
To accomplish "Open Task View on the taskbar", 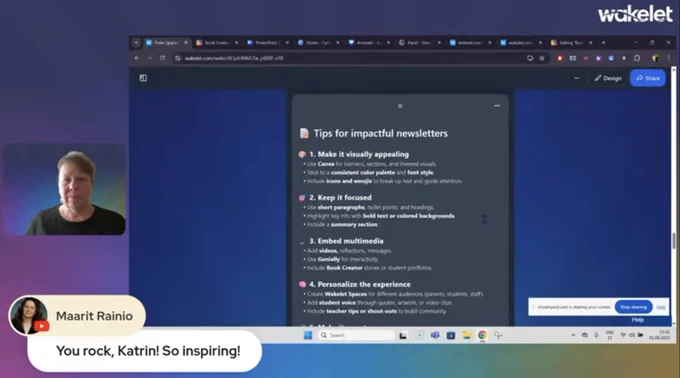I will pyautogui.click(x=403, y=335).
